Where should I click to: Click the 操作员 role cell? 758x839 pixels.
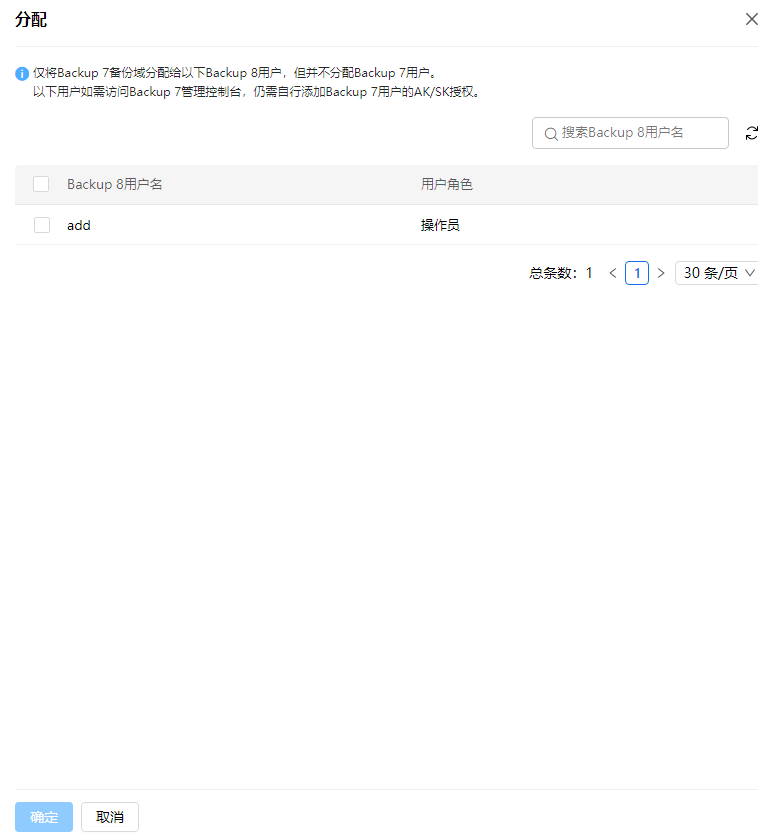point(440,225)
